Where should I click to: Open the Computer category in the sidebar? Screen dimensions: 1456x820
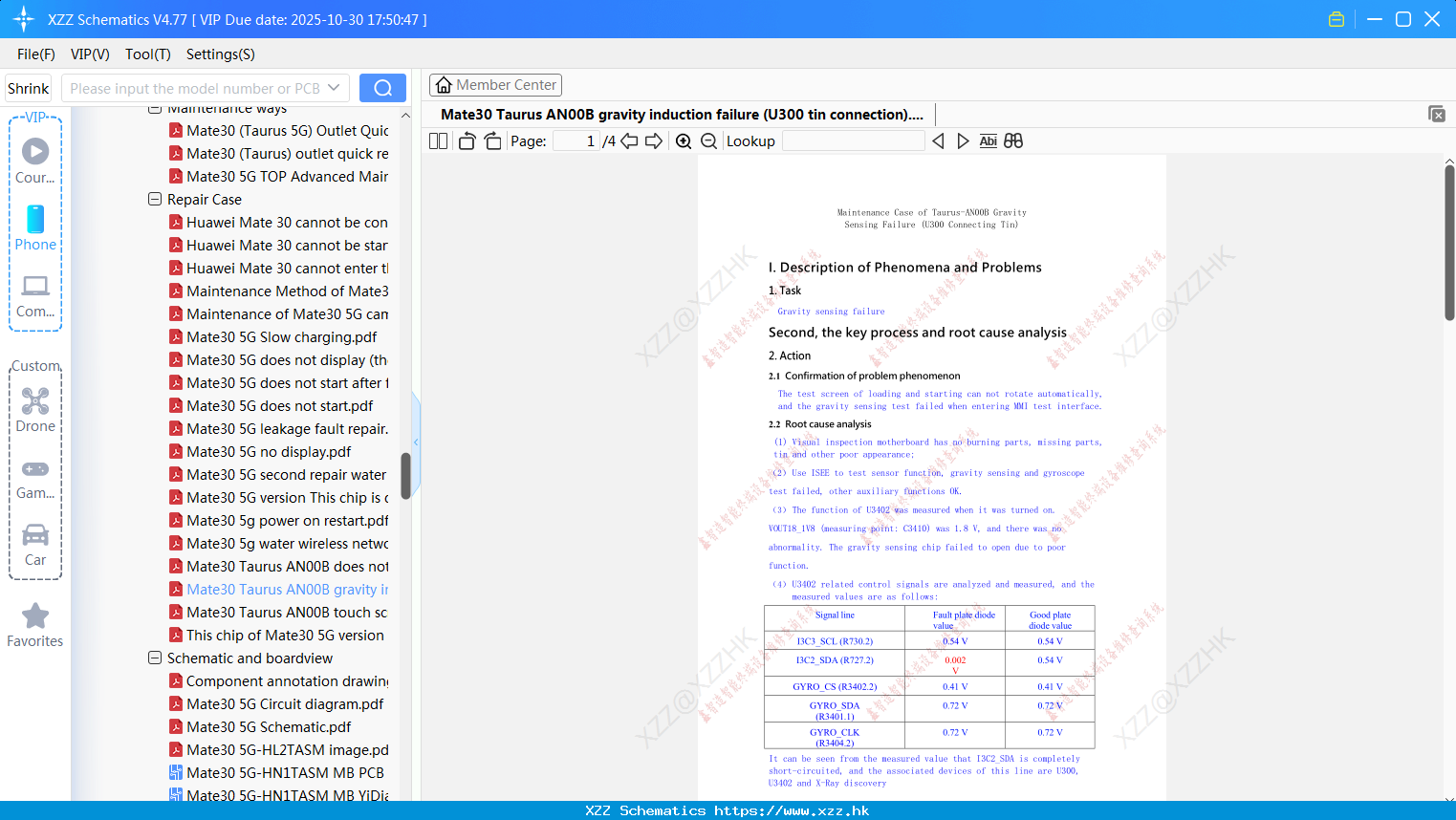coord(35,295)
